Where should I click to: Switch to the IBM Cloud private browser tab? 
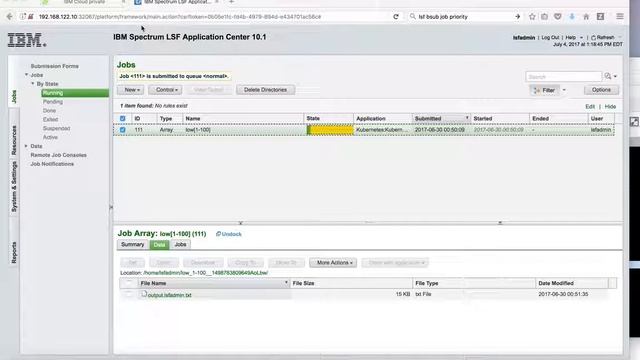tap(84, 2)
